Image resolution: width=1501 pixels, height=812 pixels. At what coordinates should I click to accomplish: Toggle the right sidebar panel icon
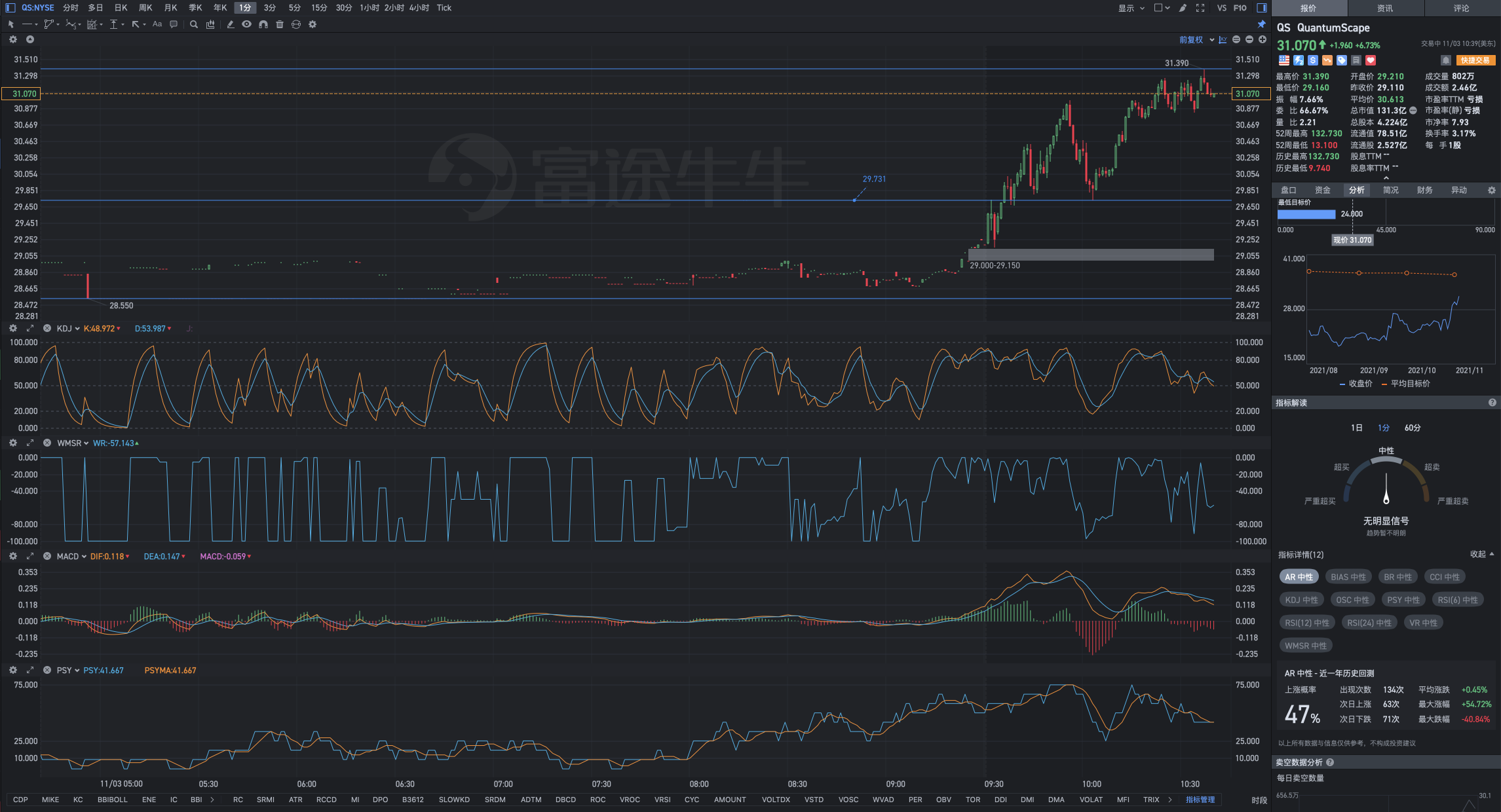[x=1261, y=8]
